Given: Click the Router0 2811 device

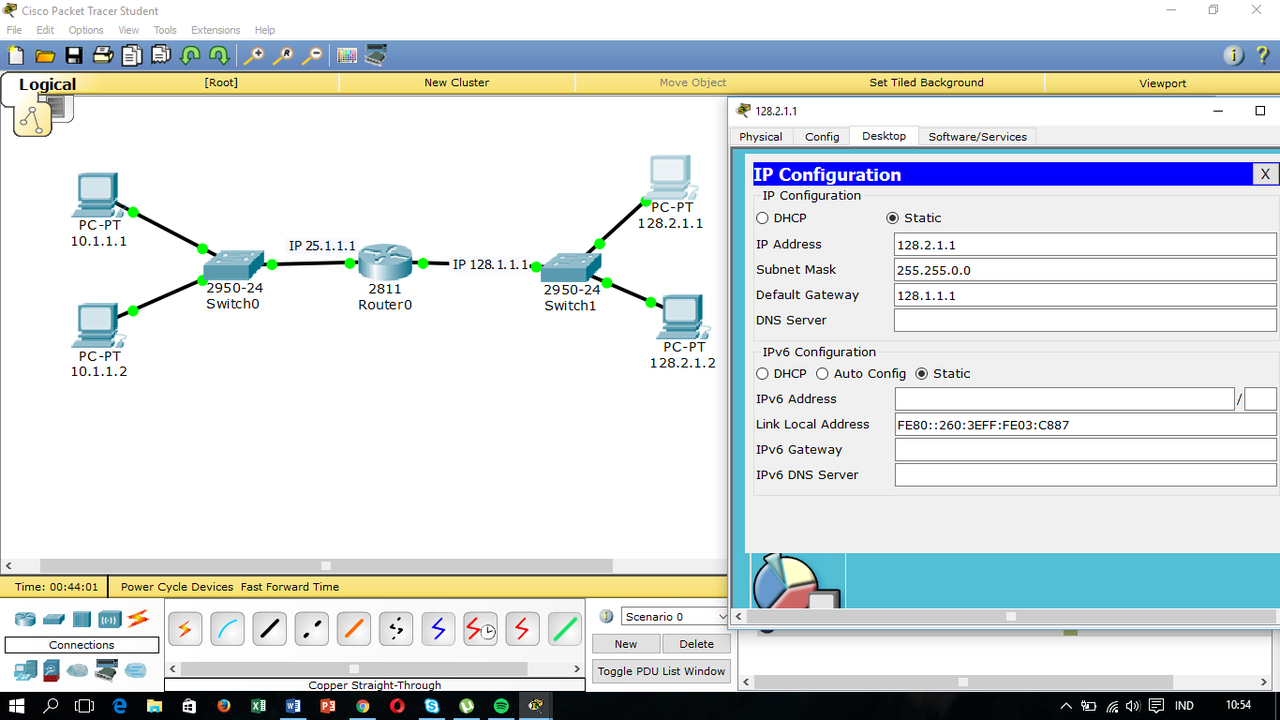Looking at the screenshot, I should (x=385, y=262).
